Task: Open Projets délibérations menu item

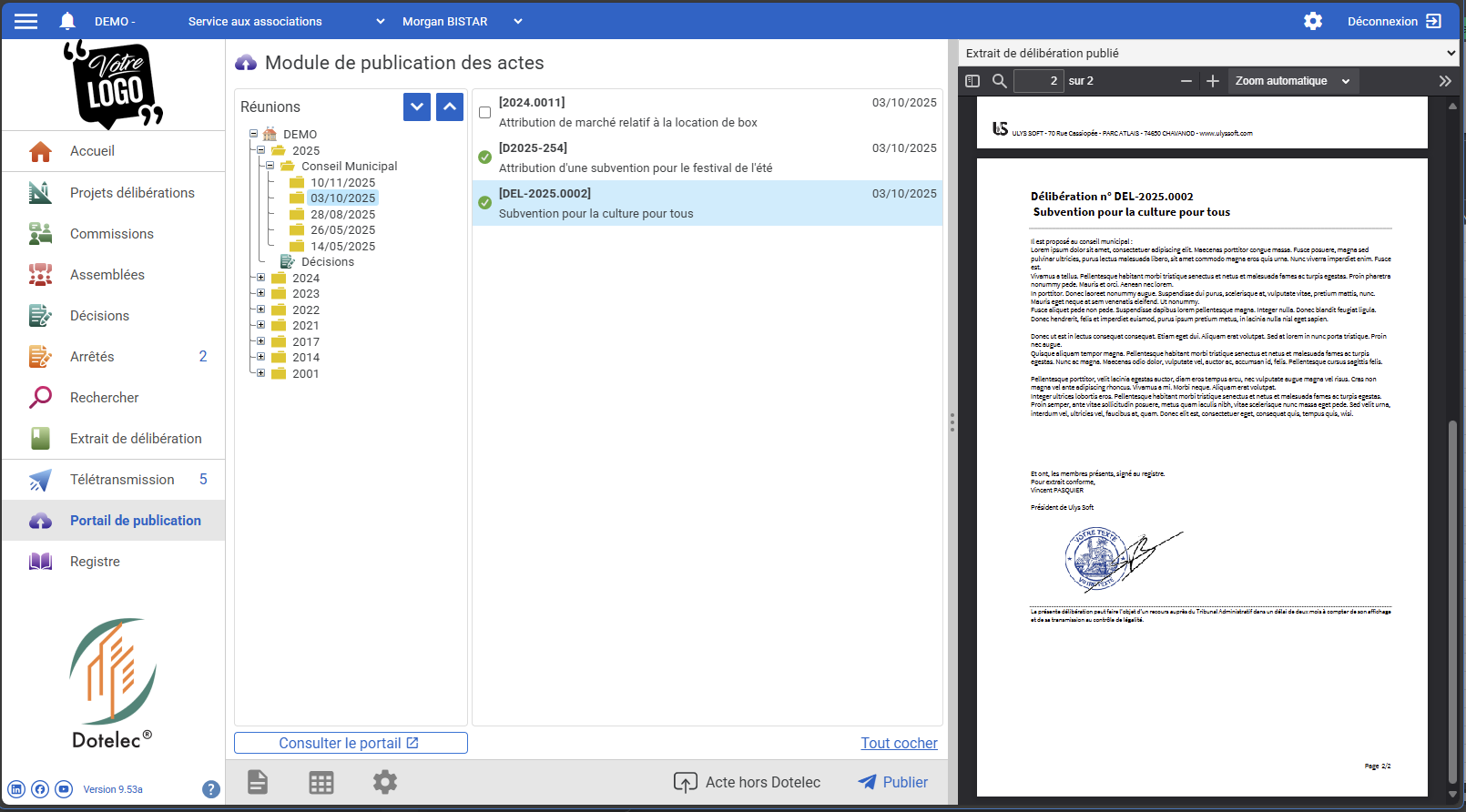Action: pos(132,193)
